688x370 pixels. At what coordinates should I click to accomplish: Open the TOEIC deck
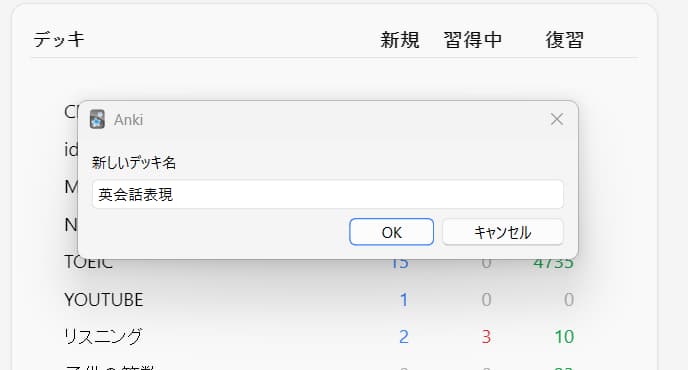(89, 263)
